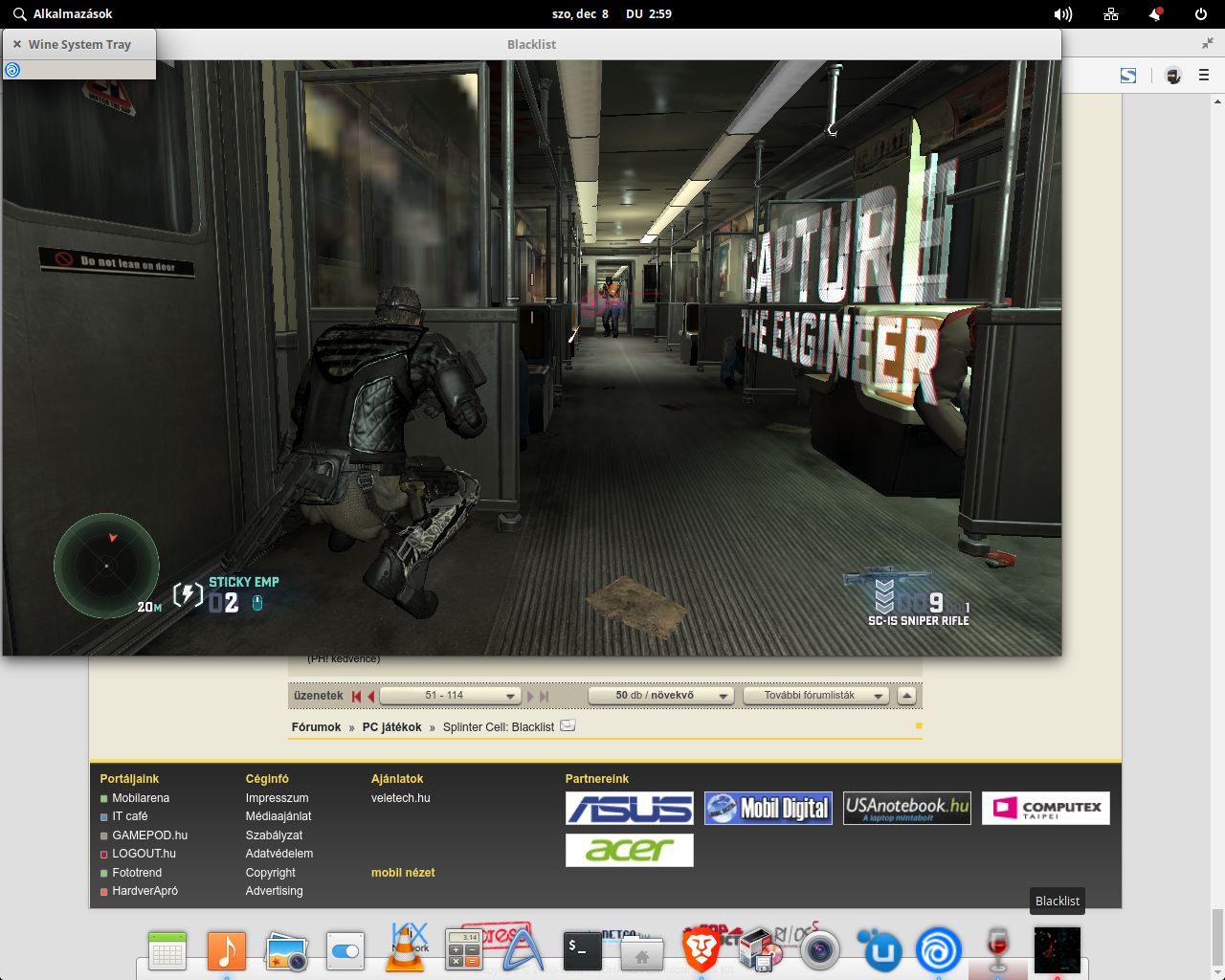The height and width of the screenshot is (980, 1225).
Task: Open the Advertising footer link
Action: click(x=274, y=891)
